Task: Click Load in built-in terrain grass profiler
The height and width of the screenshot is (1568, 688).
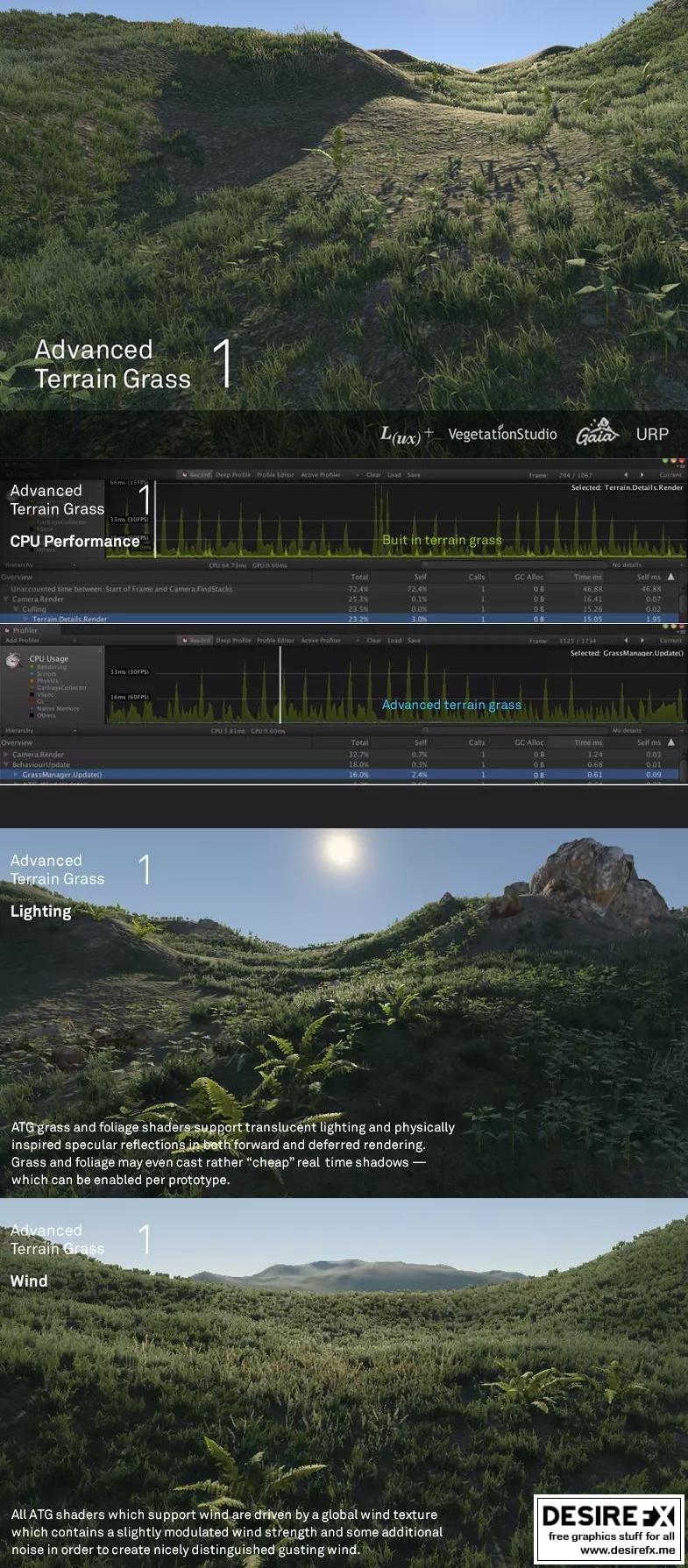Action: point(394,475)
